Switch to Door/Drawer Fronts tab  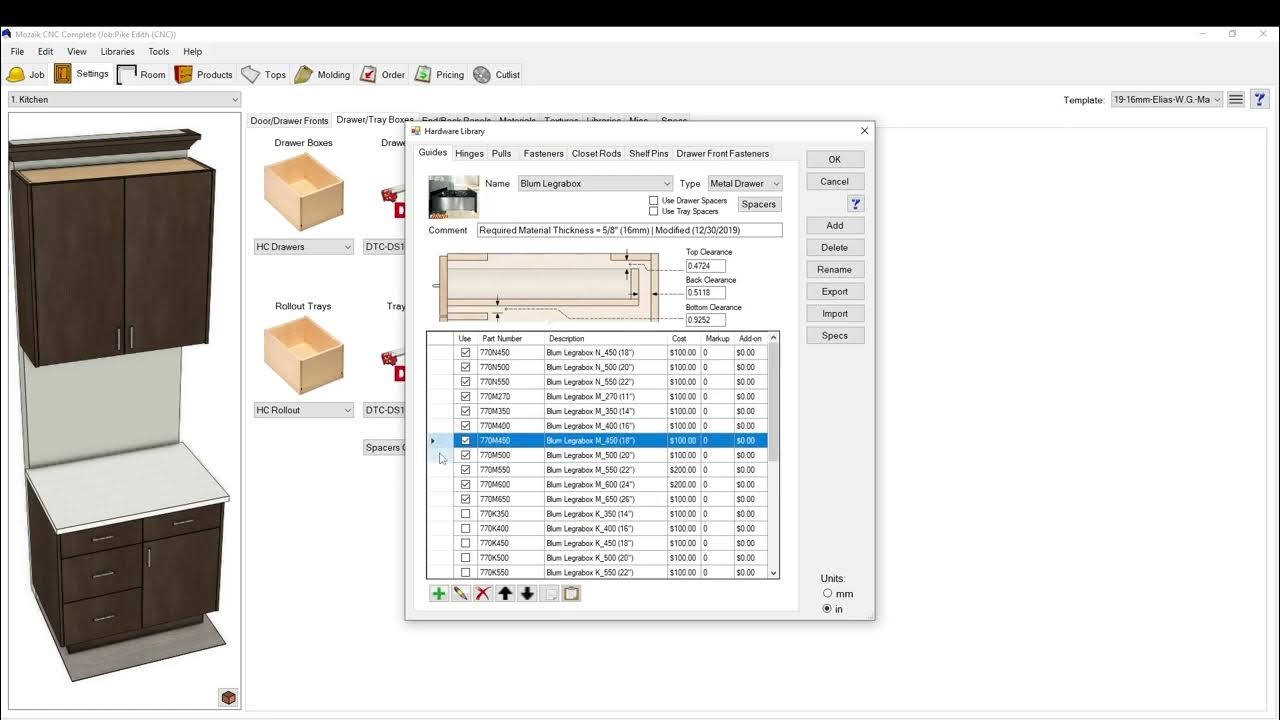pyautogui.click(x=289, y=121)
